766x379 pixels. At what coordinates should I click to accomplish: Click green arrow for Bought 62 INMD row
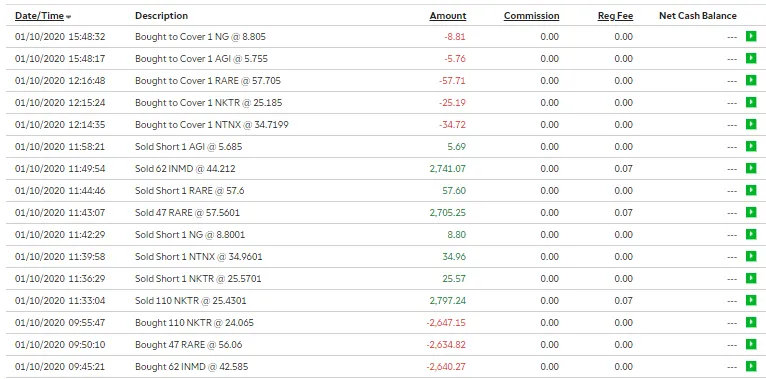(751, 366)
